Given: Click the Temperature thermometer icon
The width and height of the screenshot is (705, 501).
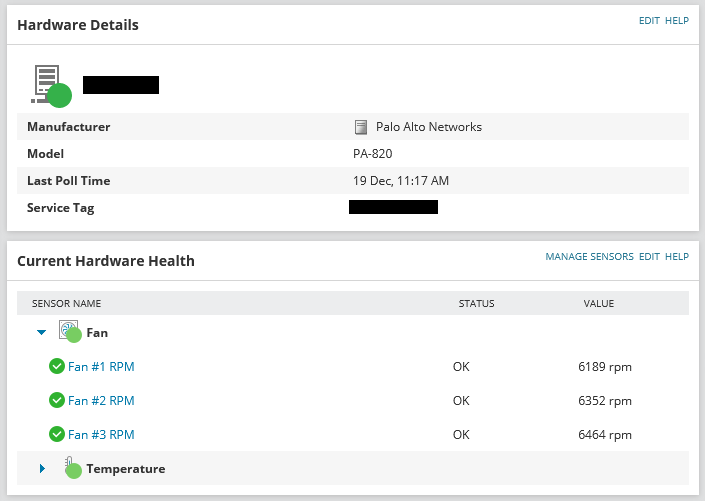Looking at the screenshot, I should [71, 467].
